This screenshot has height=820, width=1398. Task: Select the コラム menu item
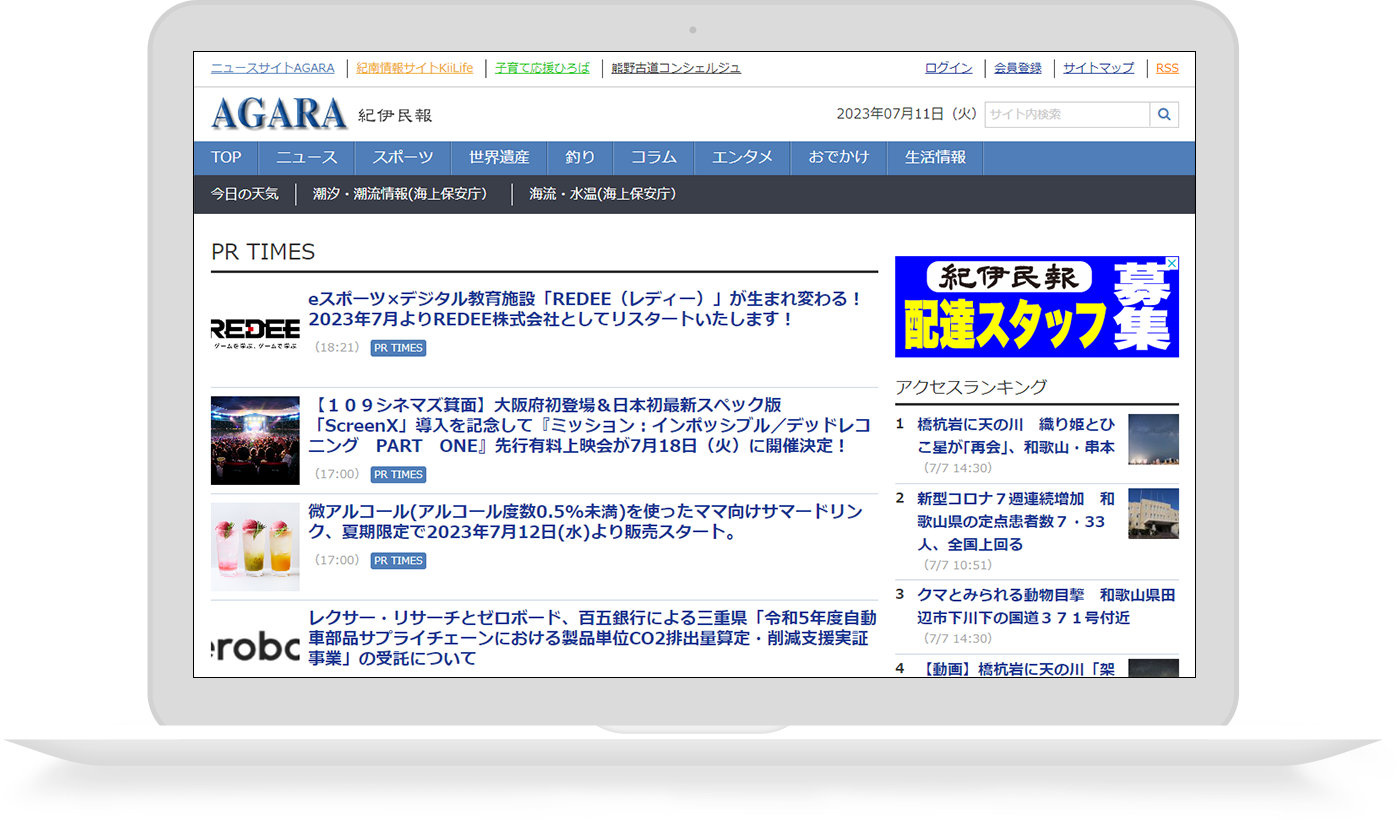click(x=653, y=158)
